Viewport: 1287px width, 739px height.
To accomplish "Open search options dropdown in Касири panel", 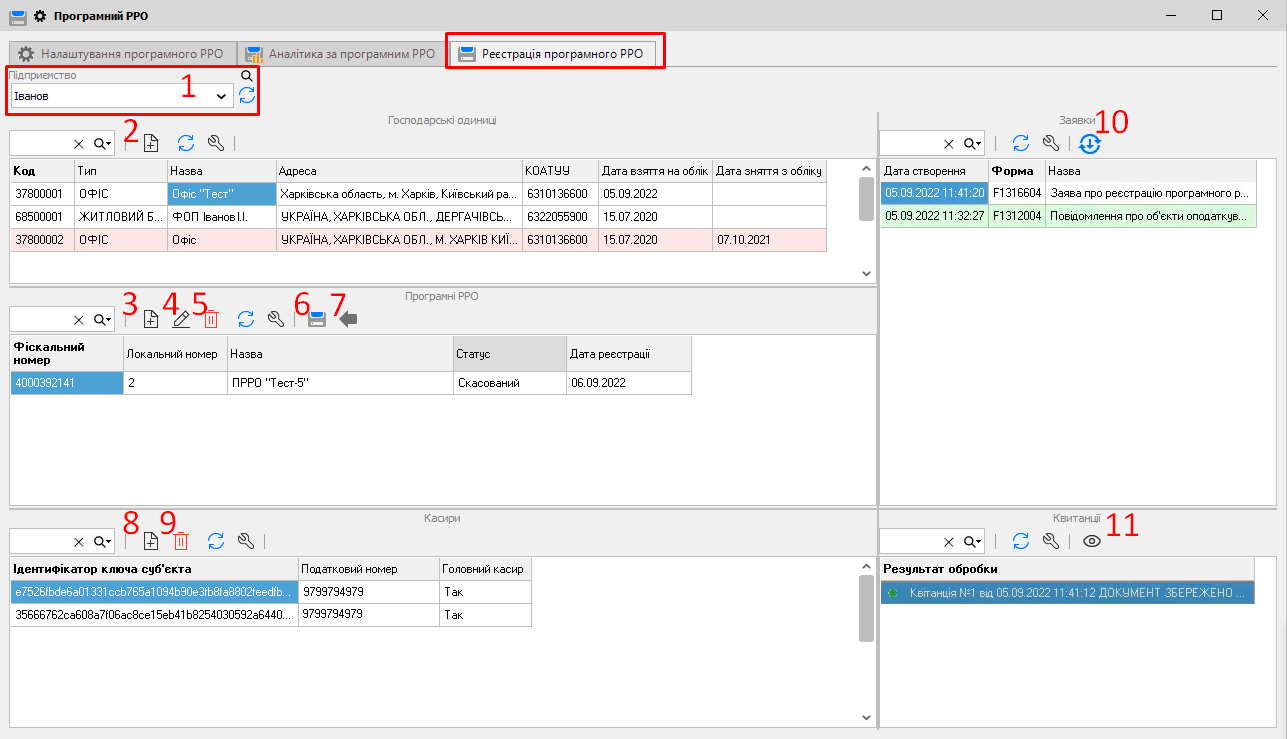I will click(102, 541).
